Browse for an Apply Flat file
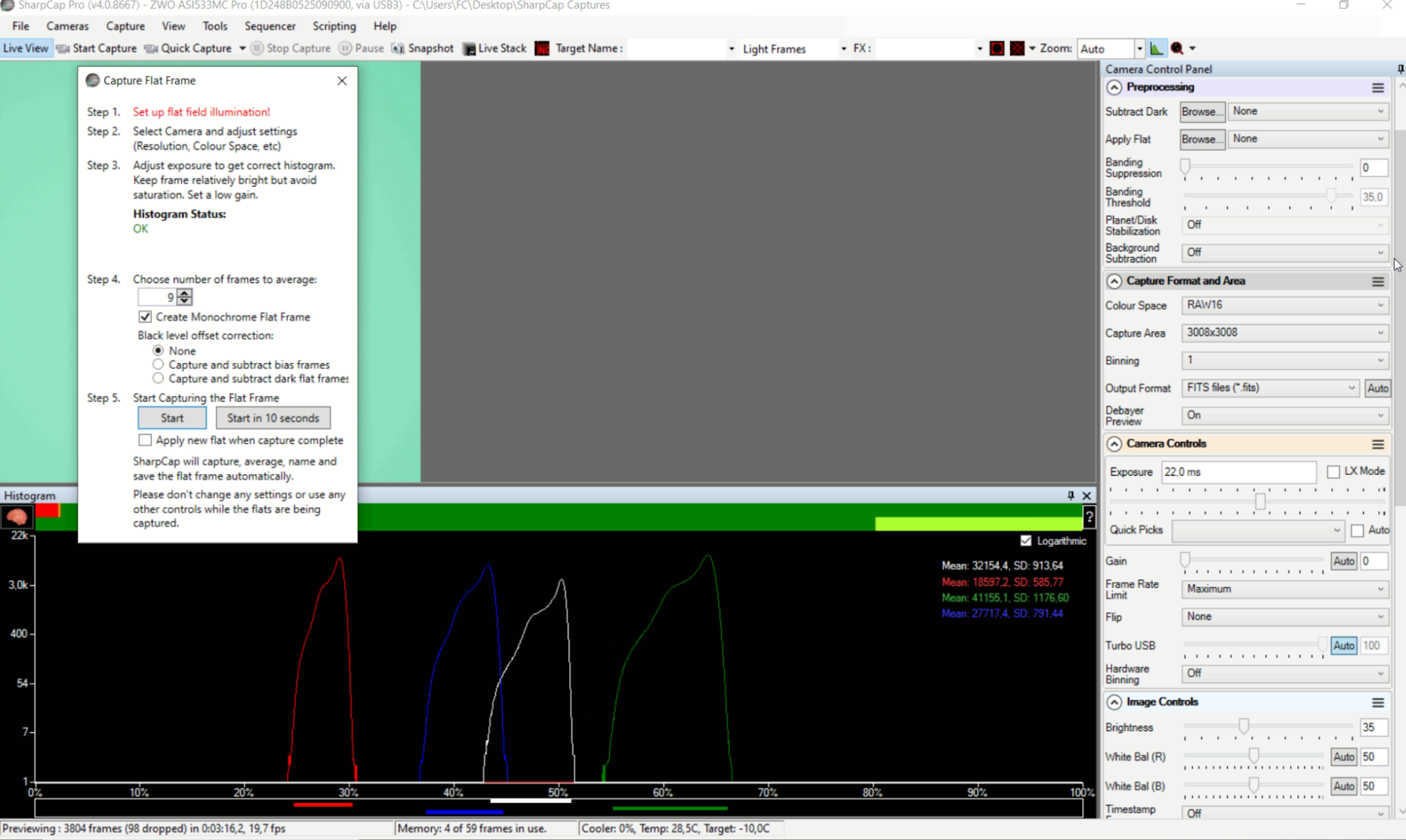Image resolution: width=1406 pixels, height=840 pixels. pos(1202,139)
